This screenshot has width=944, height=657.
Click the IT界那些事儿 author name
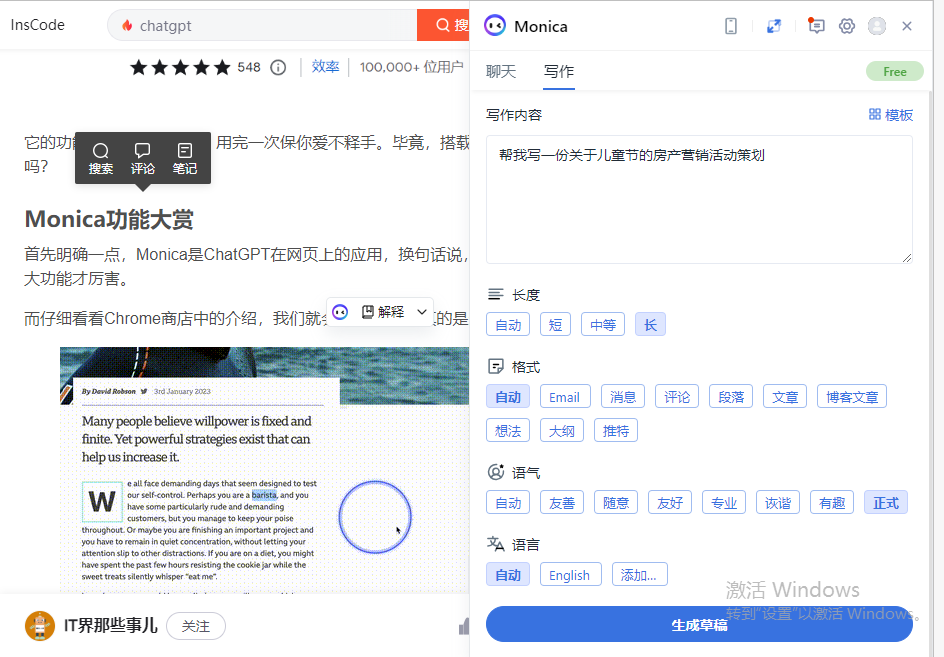click(111, 626)
